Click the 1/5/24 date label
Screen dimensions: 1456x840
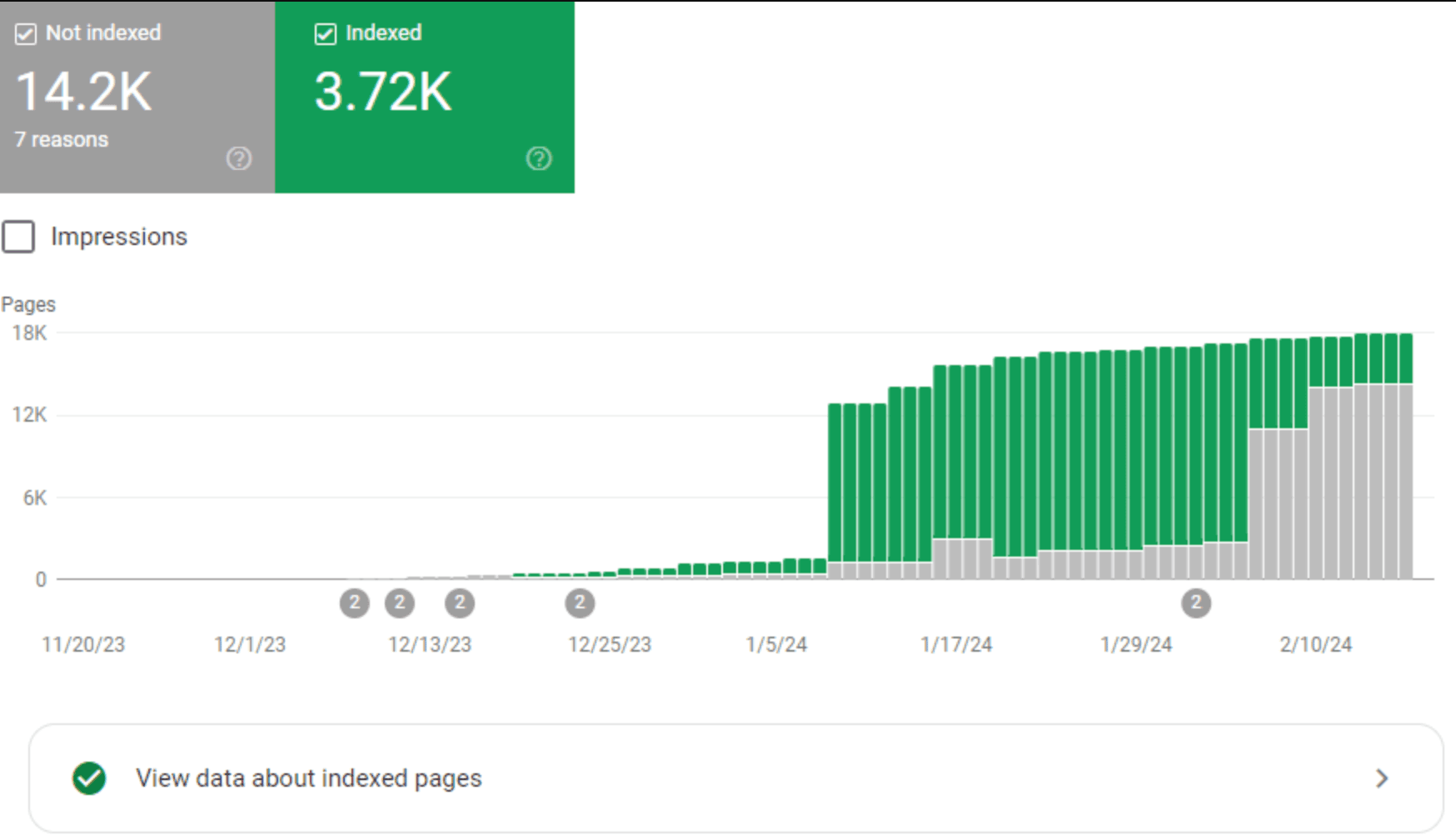776,644
